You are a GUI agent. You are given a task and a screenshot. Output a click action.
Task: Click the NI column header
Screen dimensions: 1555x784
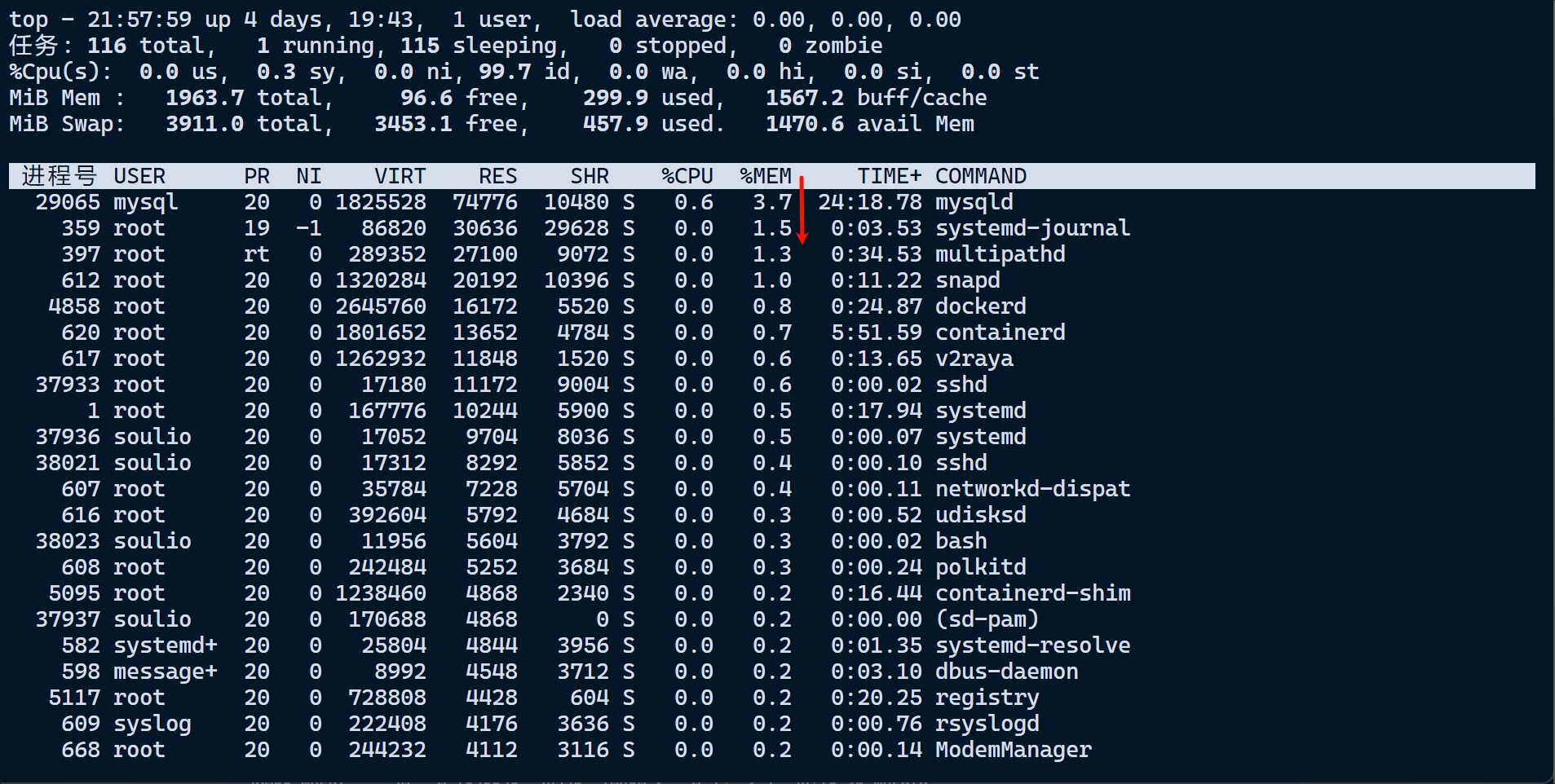coord(308,176)
